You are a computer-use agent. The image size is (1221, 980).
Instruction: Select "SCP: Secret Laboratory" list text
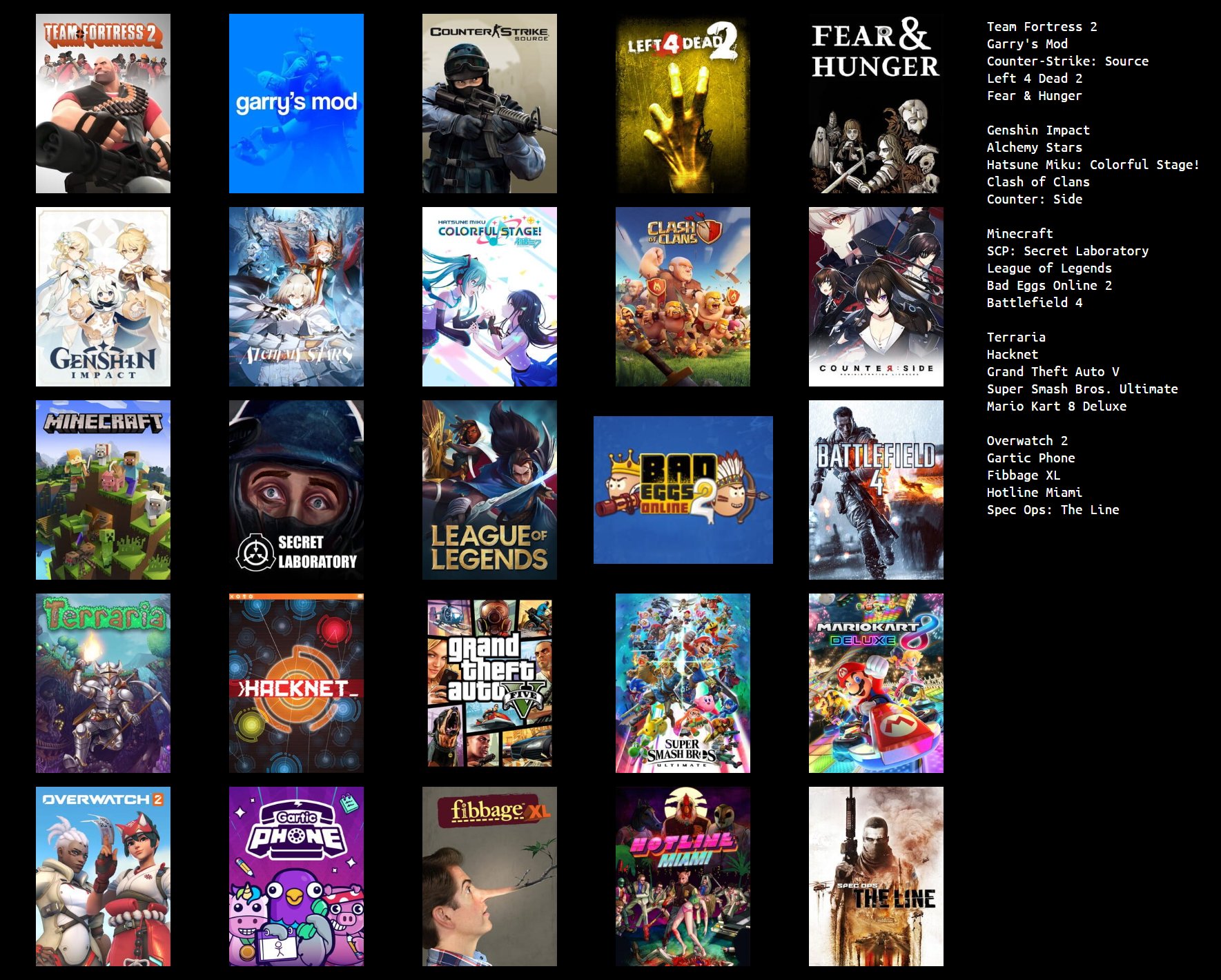point(1068,251)
